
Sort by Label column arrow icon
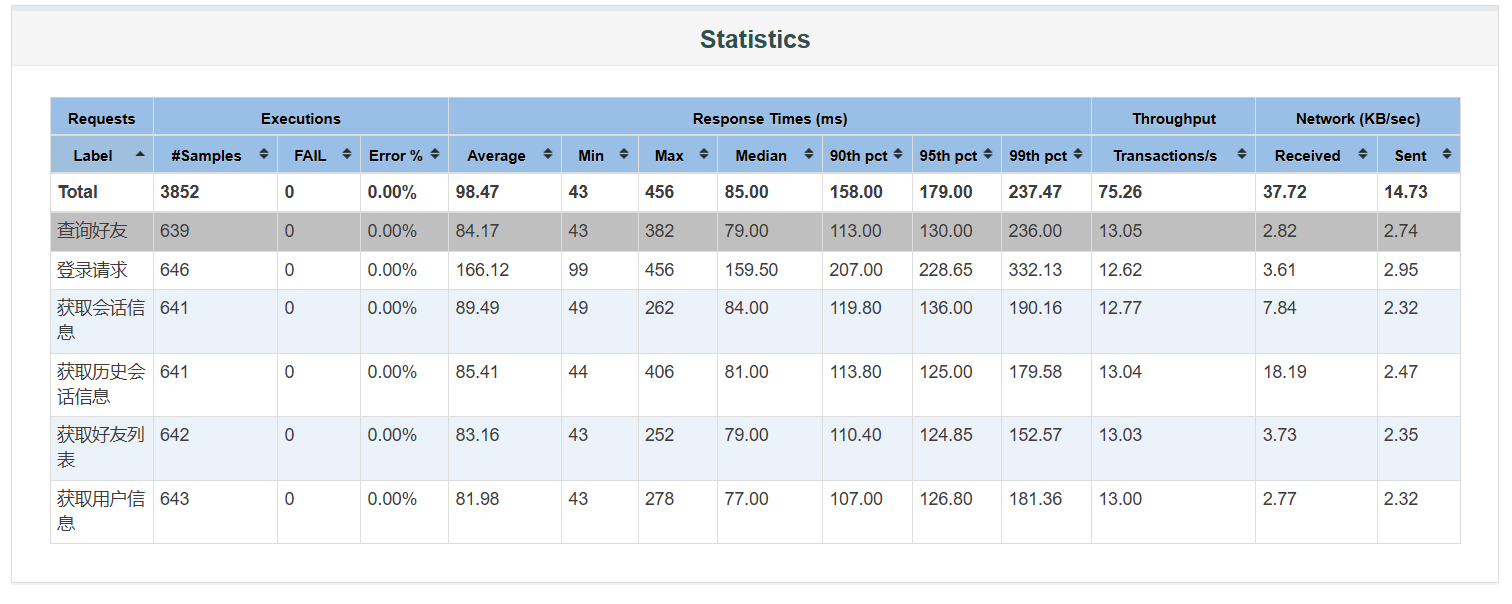pyautogui.click(x=140, y=154)
